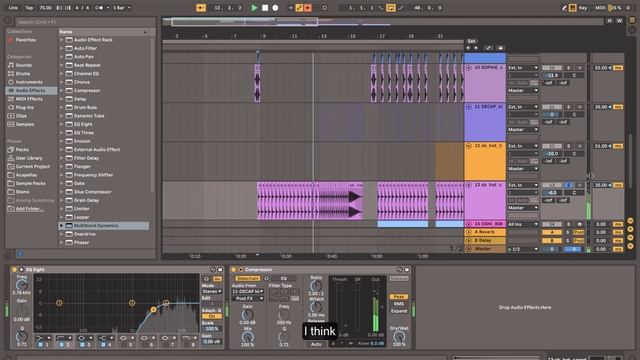Image resolution: width=640 pixels, height=360 pixels.
Task: Click the Name column header in browser
Action: click(103, 32)
